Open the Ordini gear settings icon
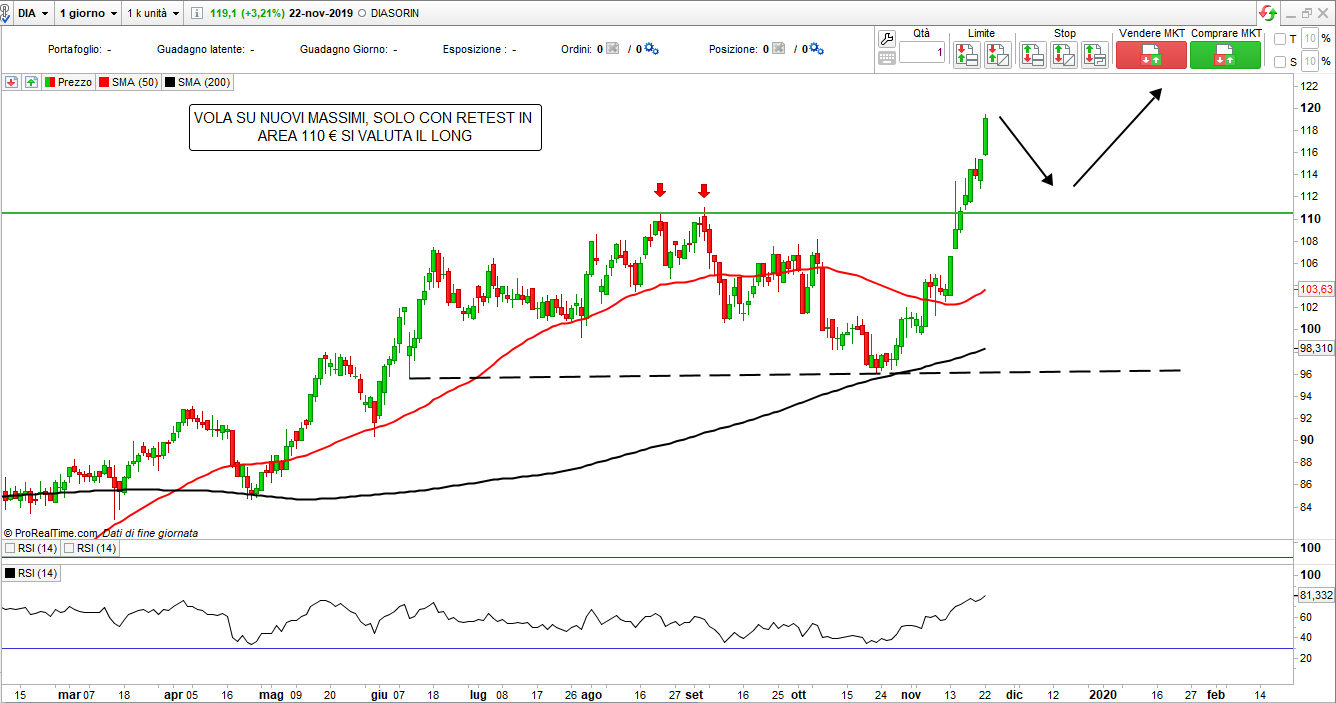Screen dimensions: 1336x703 click(x=651, y=49)
